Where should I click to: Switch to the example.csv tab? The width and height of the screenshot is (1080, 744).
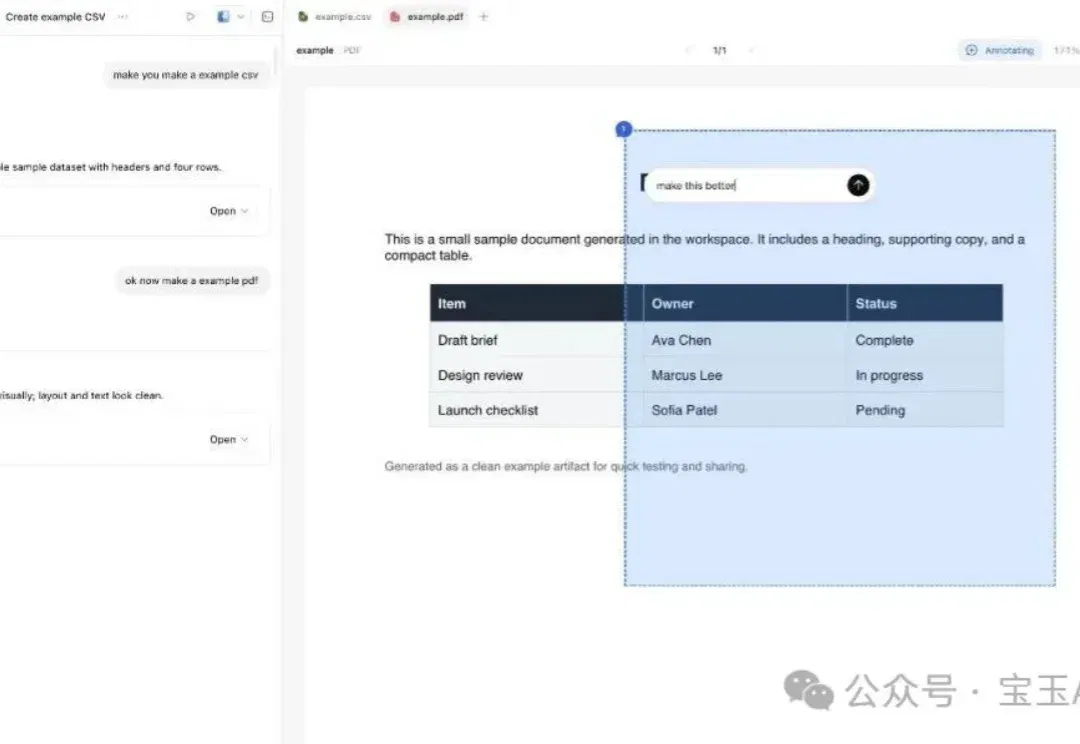(x=335, y=17)
